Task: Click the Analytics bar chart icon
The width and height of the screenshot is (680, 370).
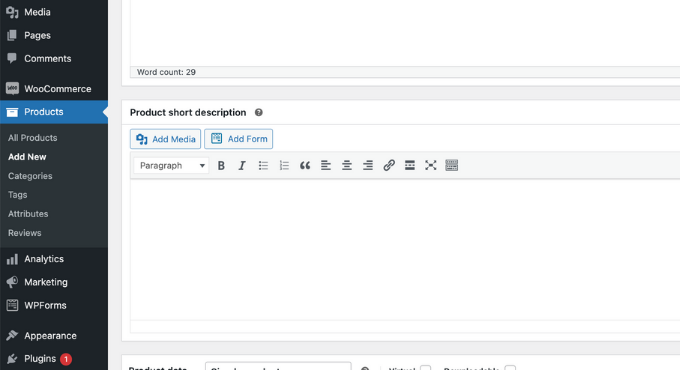Action: click(12, 259)
